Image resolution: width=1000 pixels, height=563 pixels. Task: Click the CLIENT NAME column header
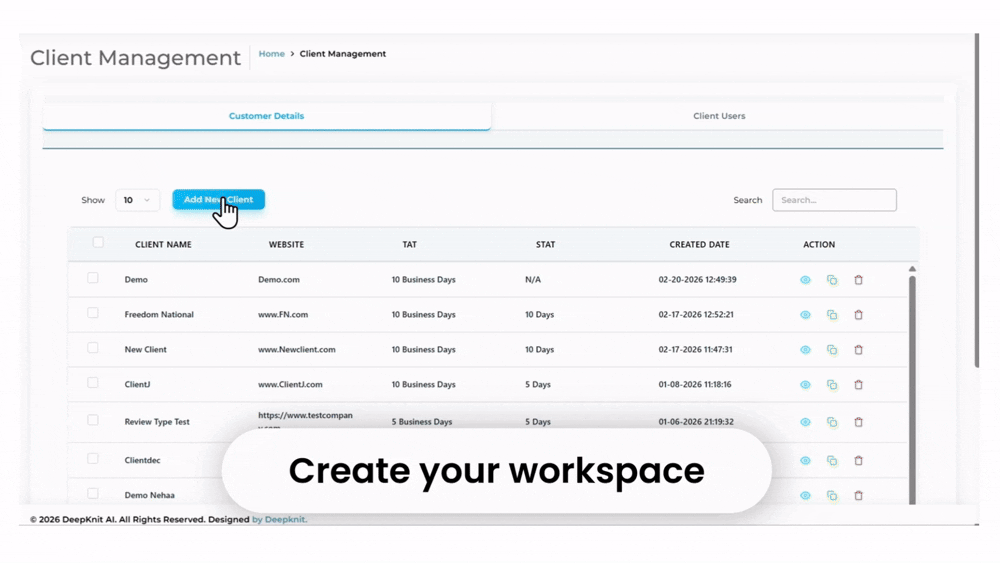click(163, 245)
